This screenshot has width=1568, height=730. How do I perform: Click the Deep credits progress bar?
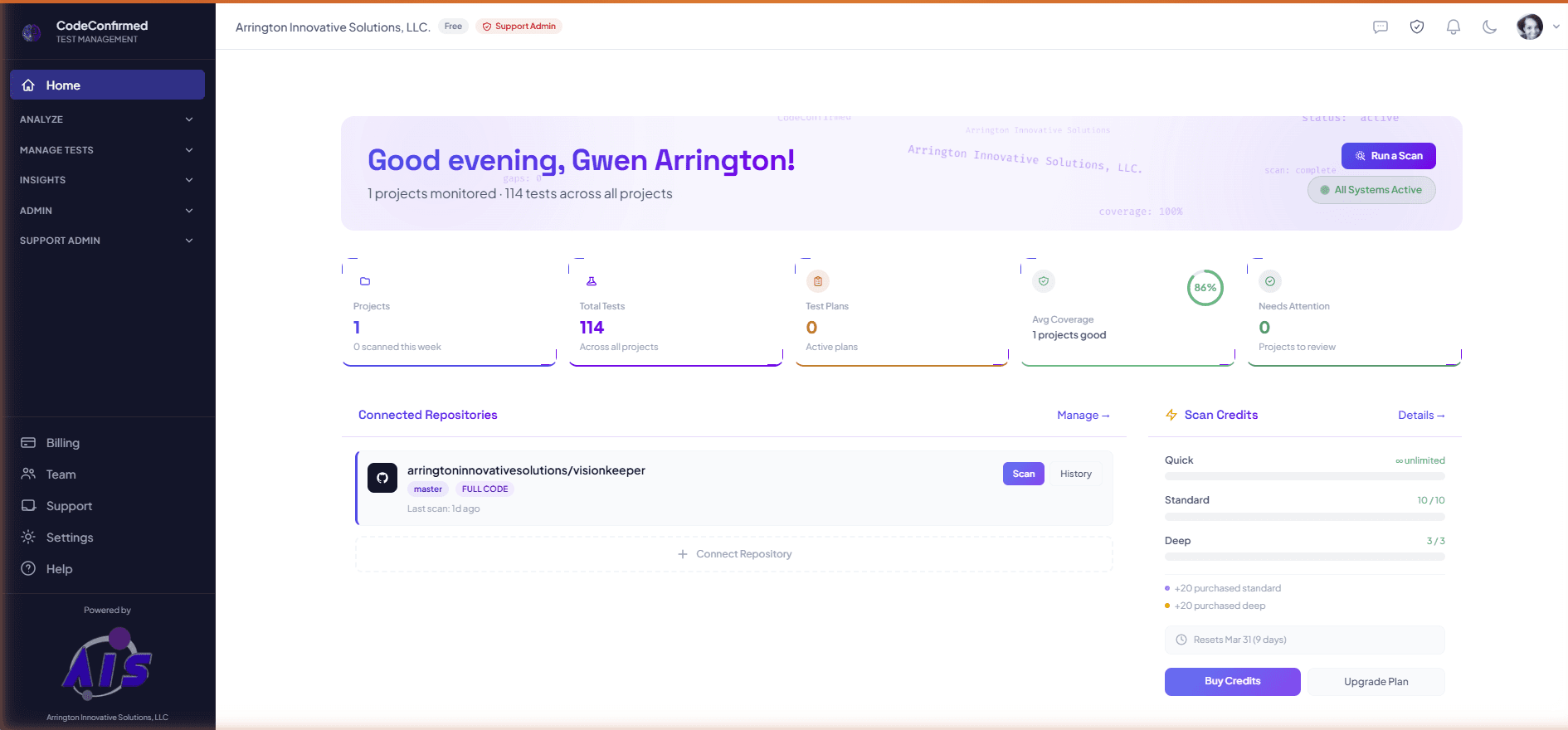point(1304,557)
